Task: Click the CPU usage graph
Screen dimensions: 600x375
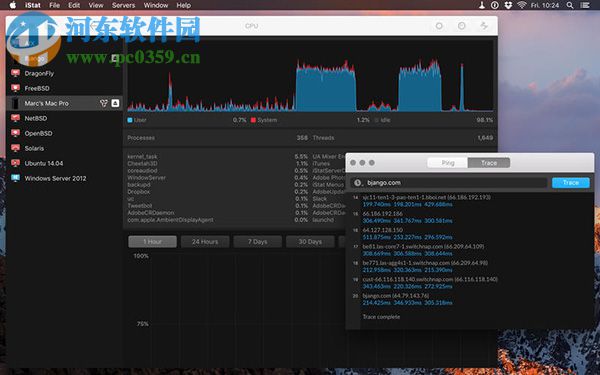Action: (310, 76)
